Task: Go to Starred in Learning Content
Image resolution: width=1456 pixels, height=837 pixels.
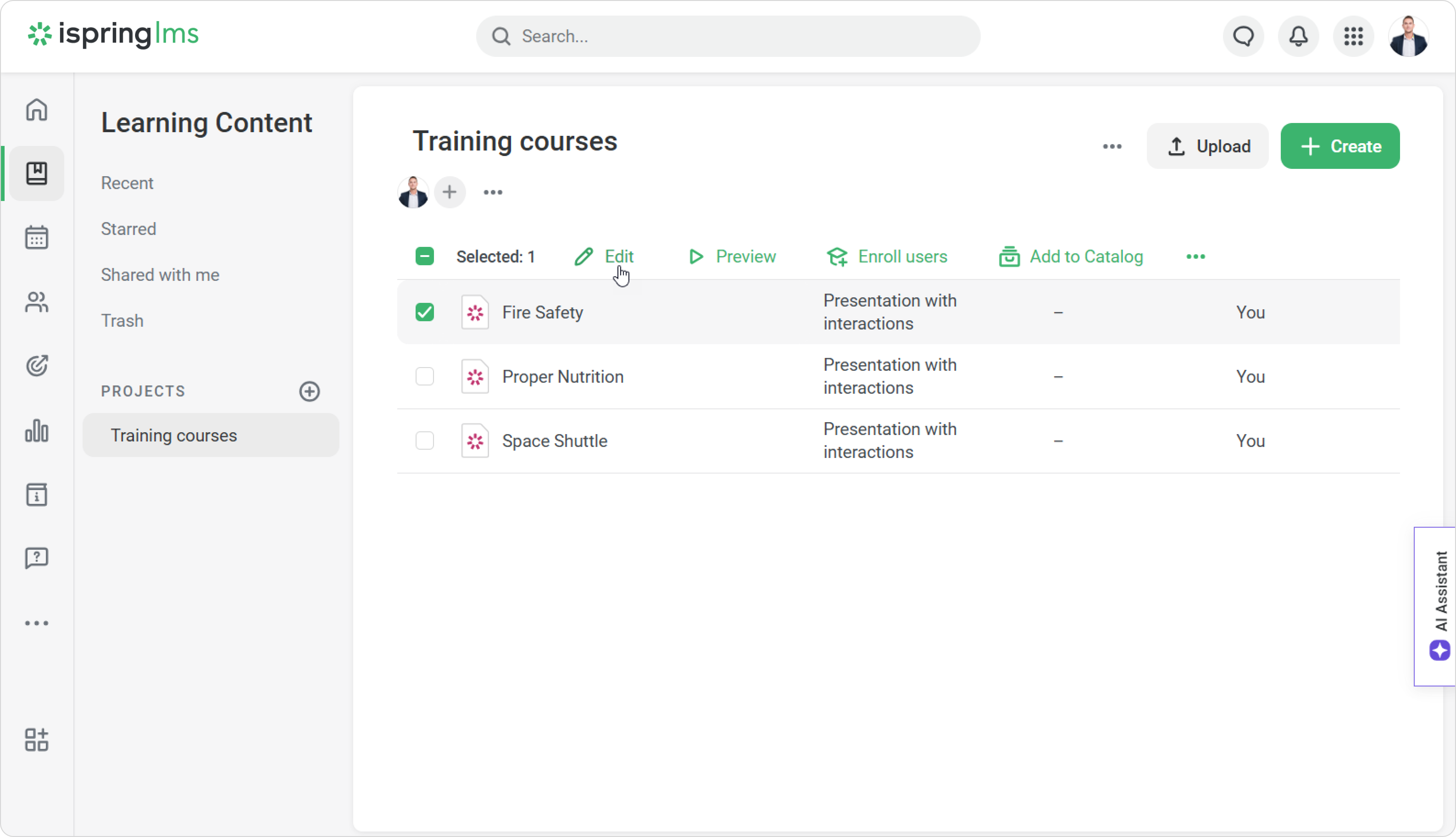Action: [x=129, y=229]
